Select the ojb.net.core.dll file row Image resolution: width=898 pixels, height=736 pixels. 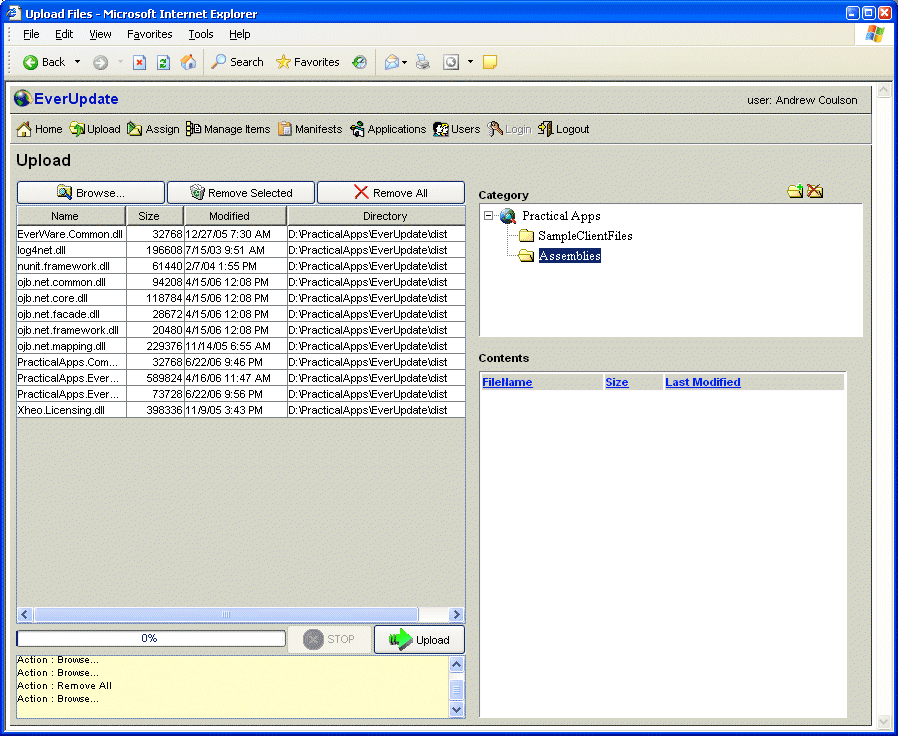241,298
